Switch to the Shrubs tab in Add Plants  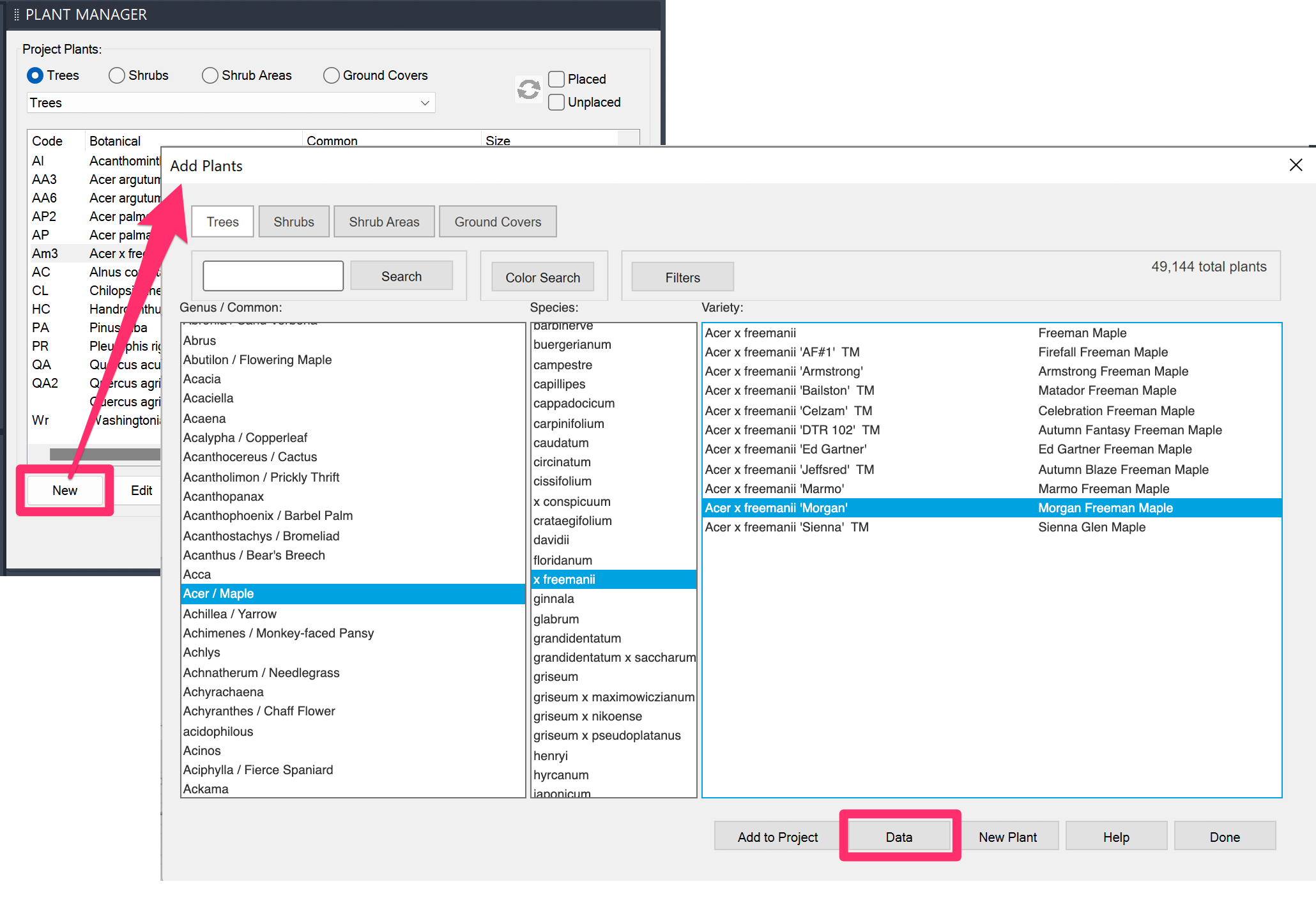coord(293,221)
